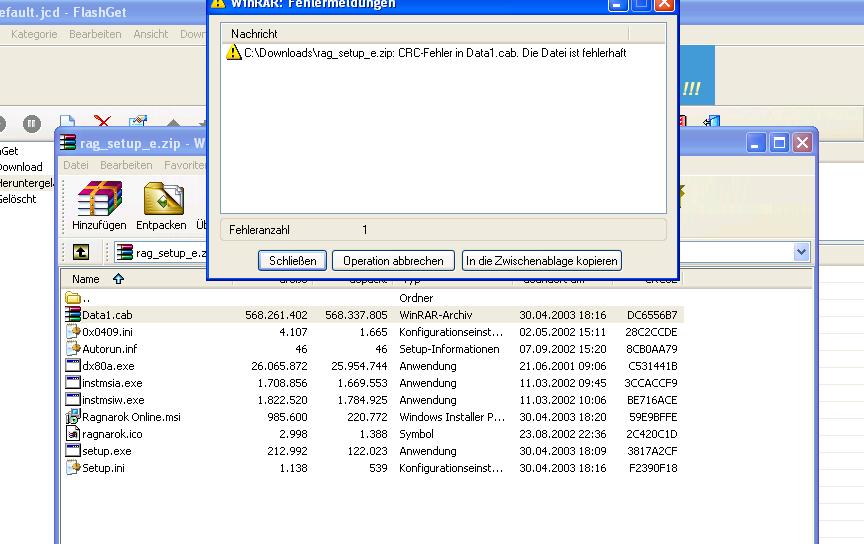Open the Favoriten menu in WinRAR
Viewport: 864px width, 544px height.
pos(185,165)
